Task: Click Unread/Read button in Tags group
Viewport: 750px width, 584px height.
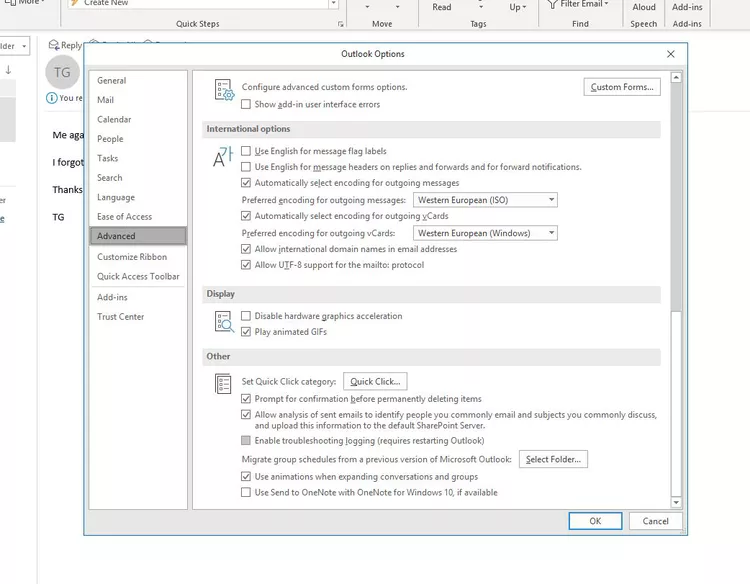Action: click(441, 7)
